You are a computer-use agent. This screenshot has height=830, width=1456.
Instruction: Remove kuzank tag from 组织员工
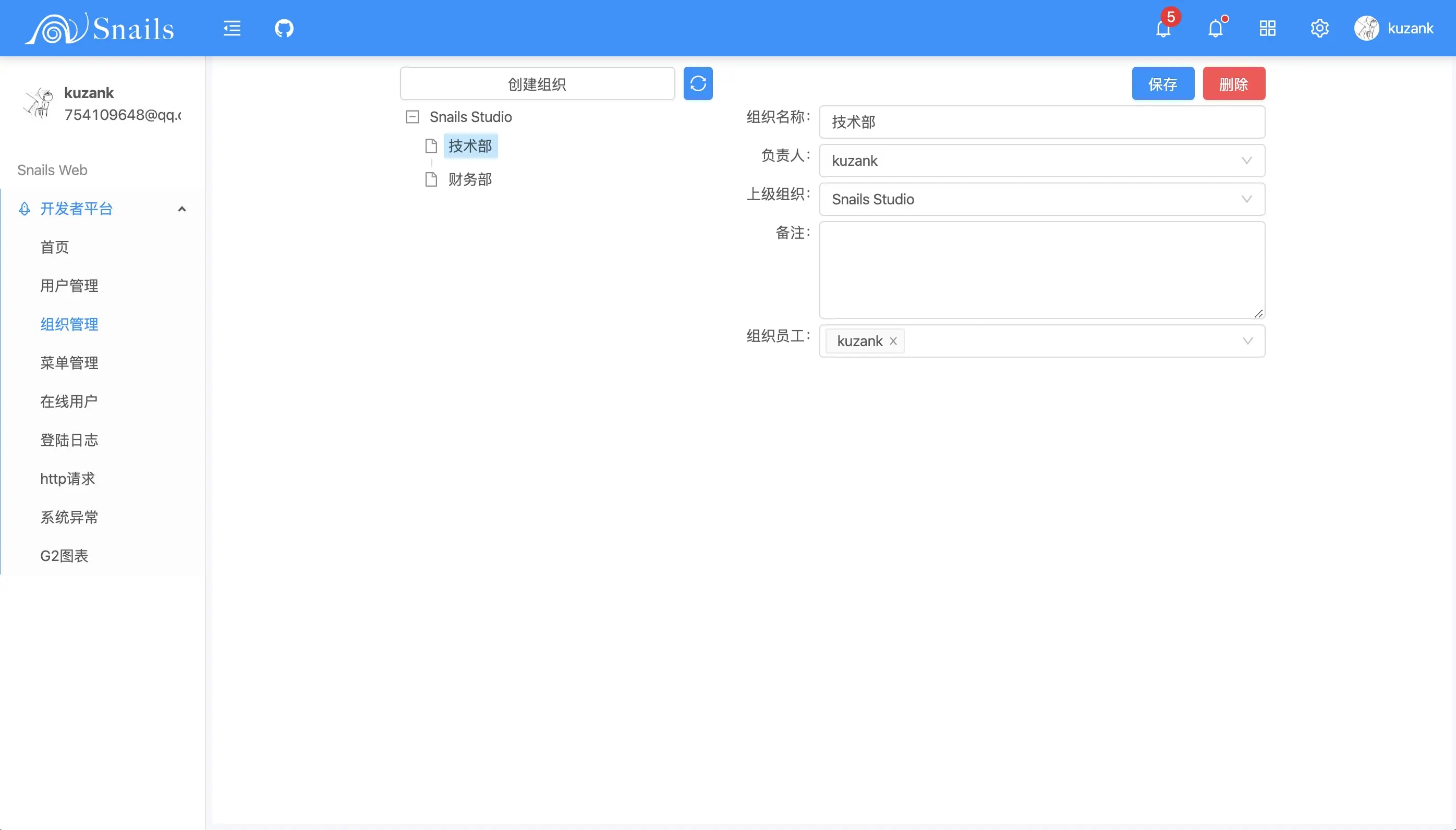[x=893, y=341]
